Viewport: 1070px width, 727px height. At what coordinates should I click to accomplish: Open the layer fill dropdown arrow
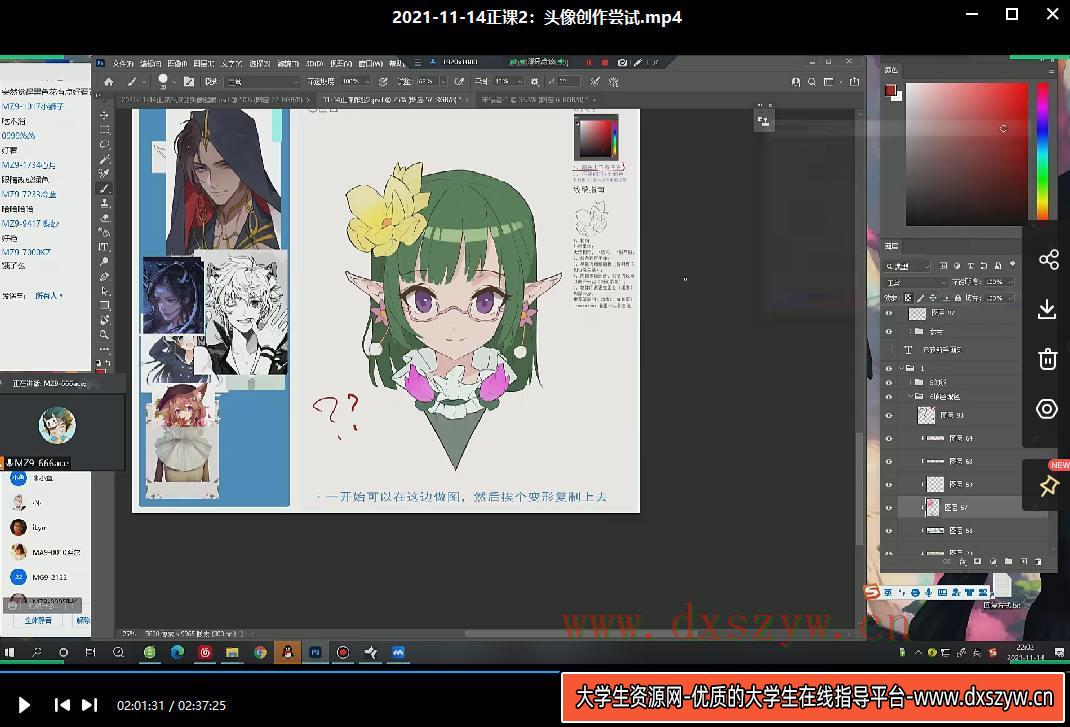click(1011, 298)
